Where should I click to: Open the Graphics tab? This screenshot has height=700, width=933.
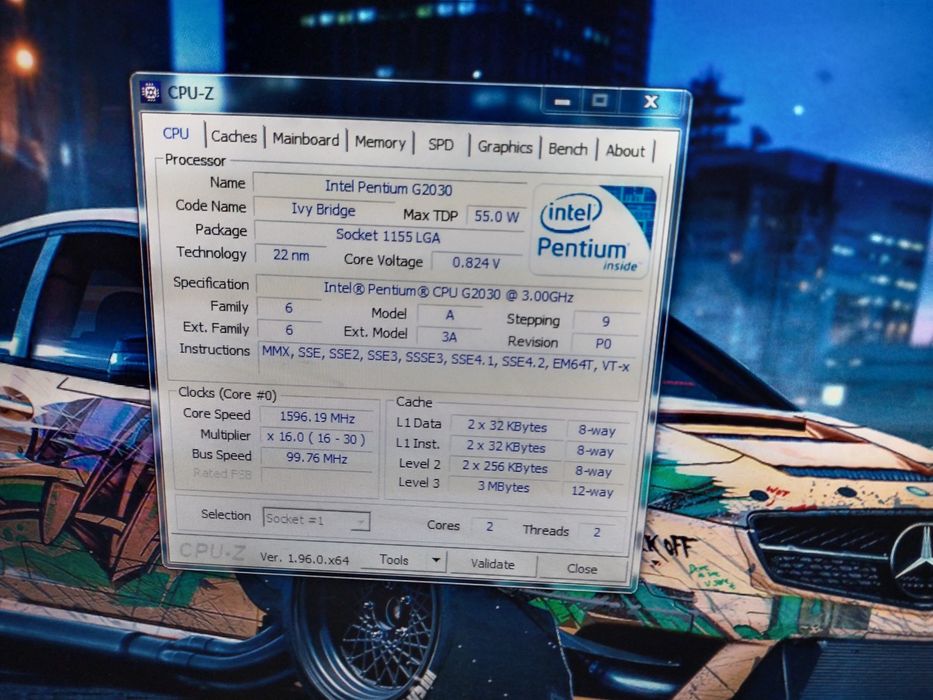click(x=505, y=147)
